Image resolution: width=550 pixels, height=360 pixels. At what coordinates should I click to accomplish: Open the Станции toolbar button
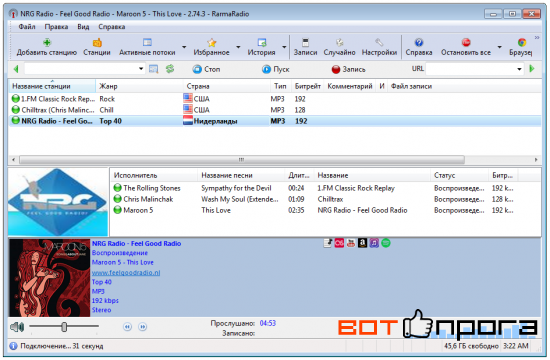tap(97, 47)
